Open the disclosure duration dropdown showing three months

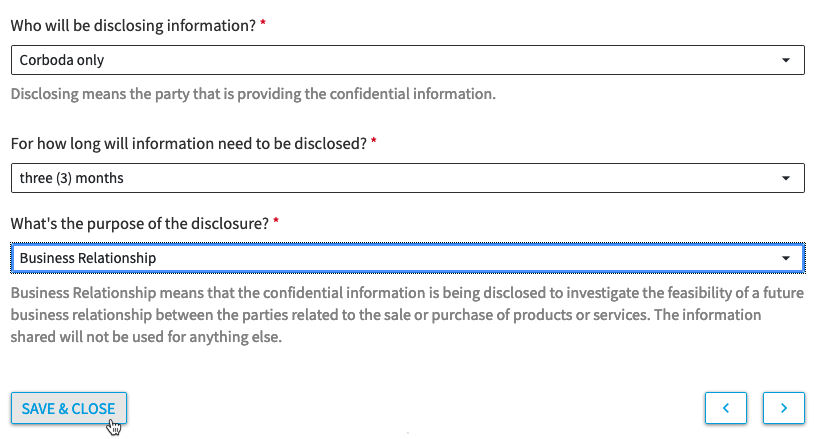407,178
